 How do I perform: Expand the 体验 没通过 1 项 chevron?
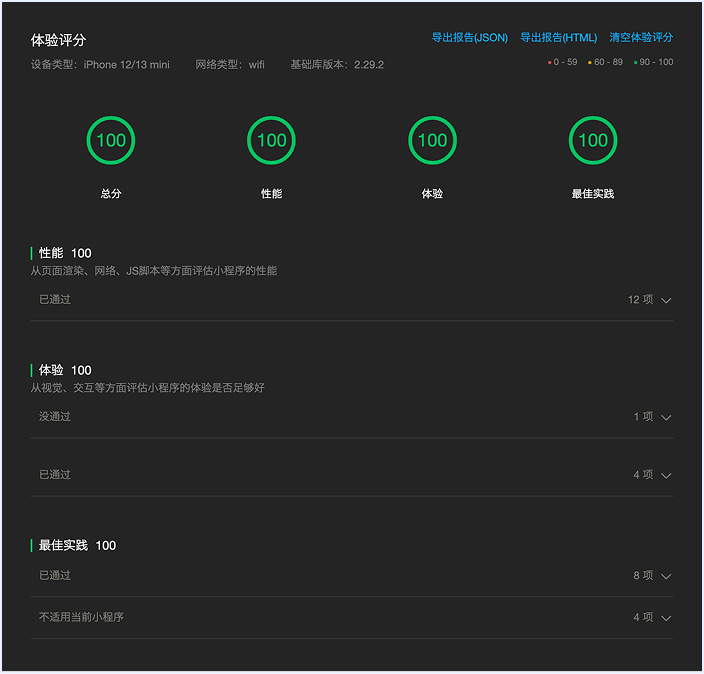tap(666, 418)
